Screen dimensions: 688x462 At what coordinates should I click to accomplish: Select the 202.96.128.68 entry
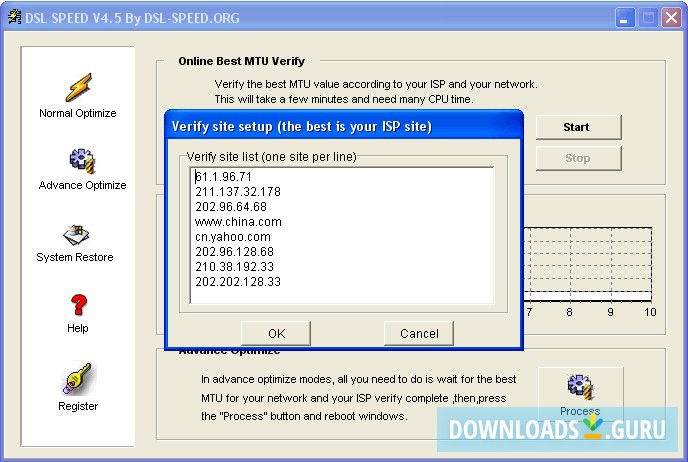pos(234,252)
